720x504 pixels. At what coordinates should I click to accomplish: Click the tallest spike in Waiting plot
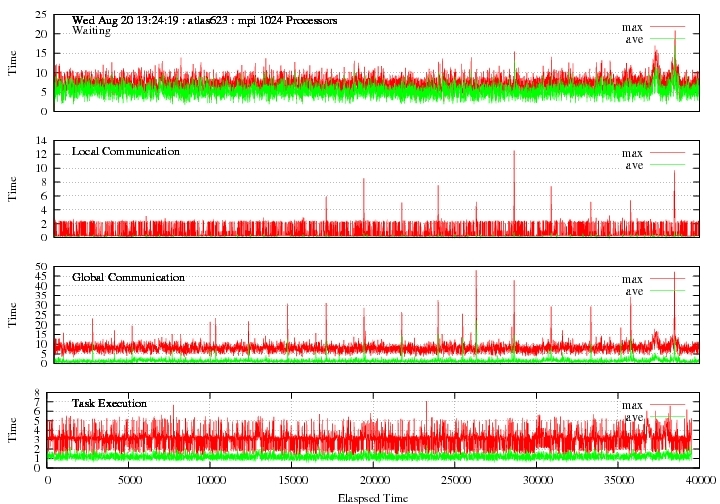pos(675,55)
